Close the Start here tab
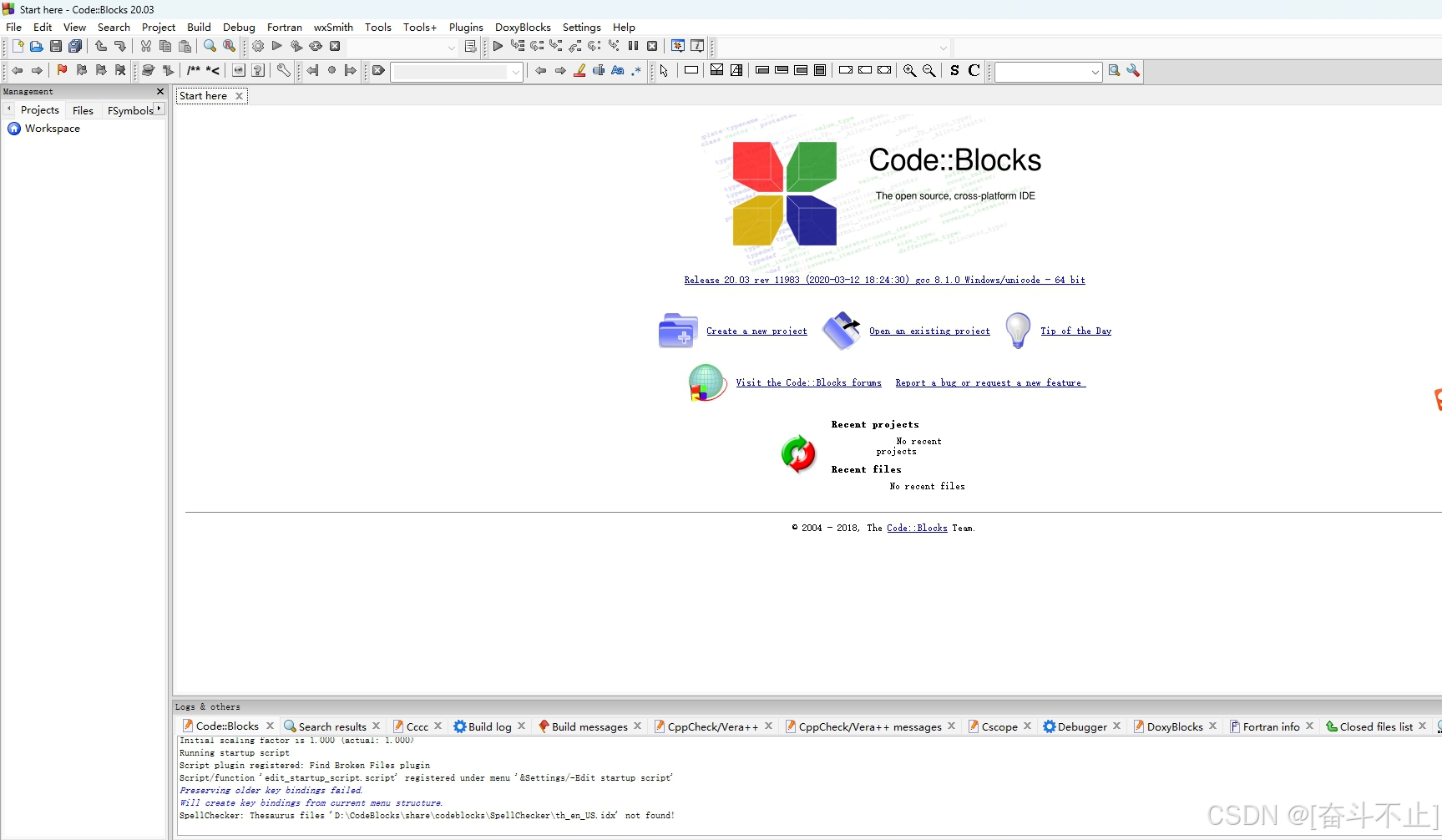1442x840 pixels. tap(239, 96)
